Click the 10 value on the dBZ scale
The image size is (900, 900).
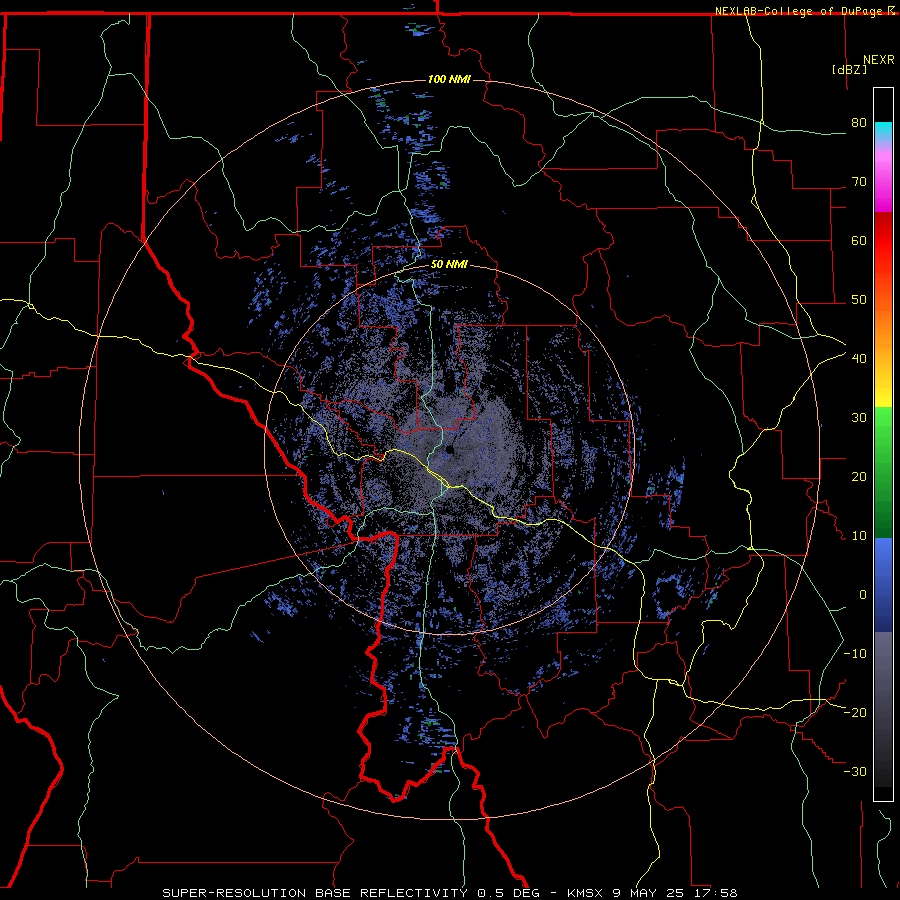[x=859, y=536]
